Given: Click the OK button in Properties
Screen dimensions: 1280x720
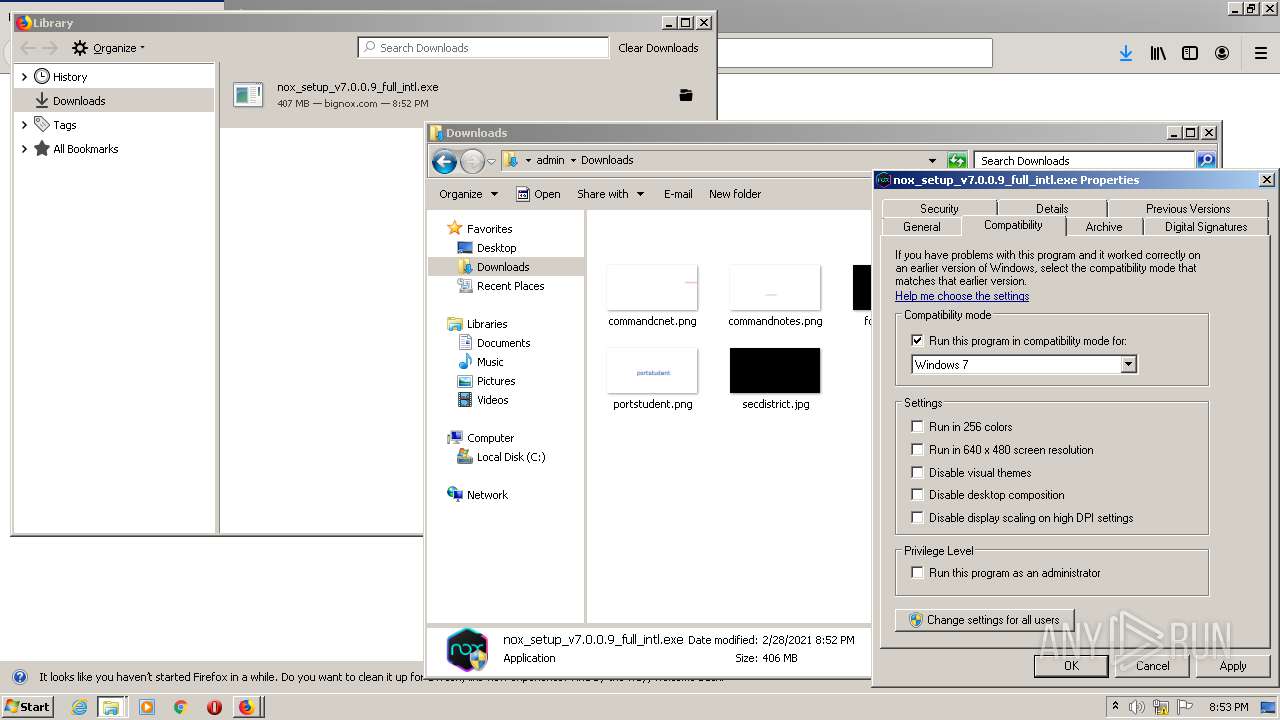Looking at the screenshot, I should (1071, 666).
